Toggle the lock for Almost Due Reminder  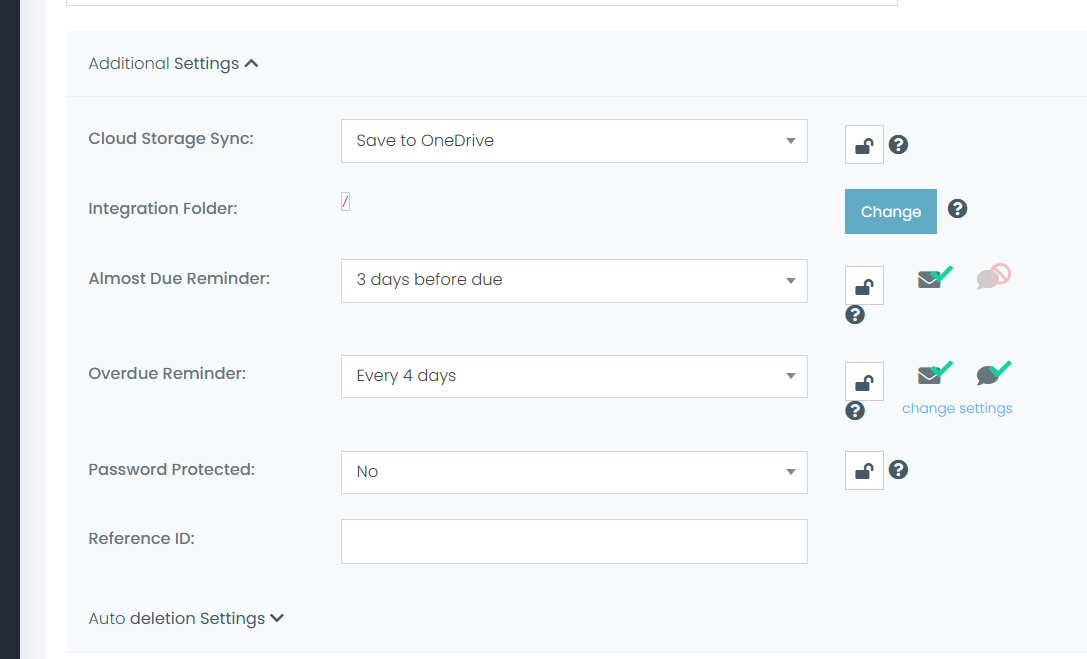pyautogui.click(x=864, y=286)
